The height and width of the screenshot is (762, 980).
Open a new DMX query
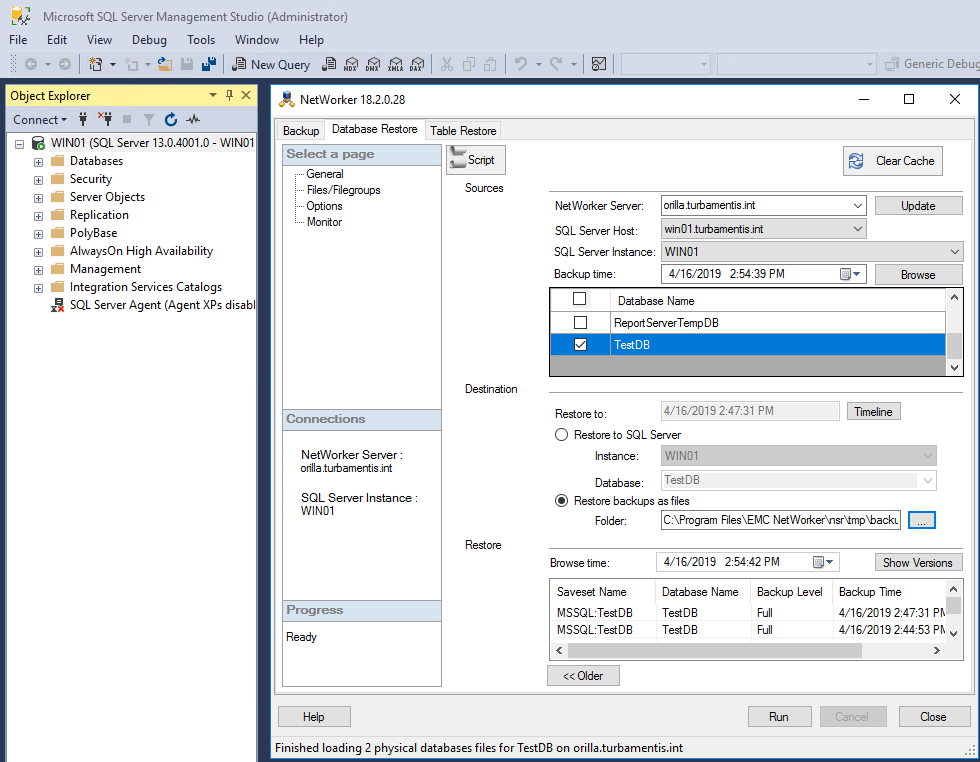[x=373, y=64]
